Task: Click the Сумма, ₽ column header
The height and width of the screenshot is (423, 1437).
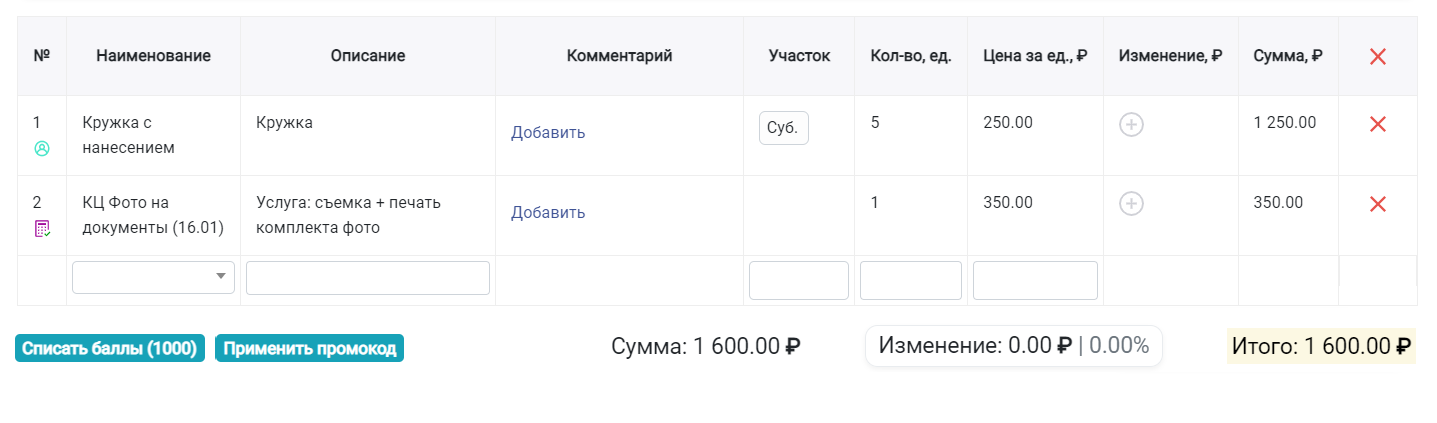Action: (x=1288, y=56)
